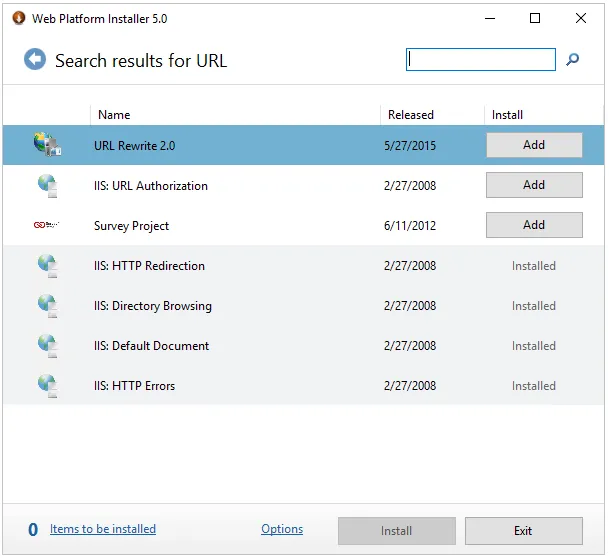Click the Web Platform Installer title bar icon
The width and height of the screenshot is (609, 558).
coord(19,18)
